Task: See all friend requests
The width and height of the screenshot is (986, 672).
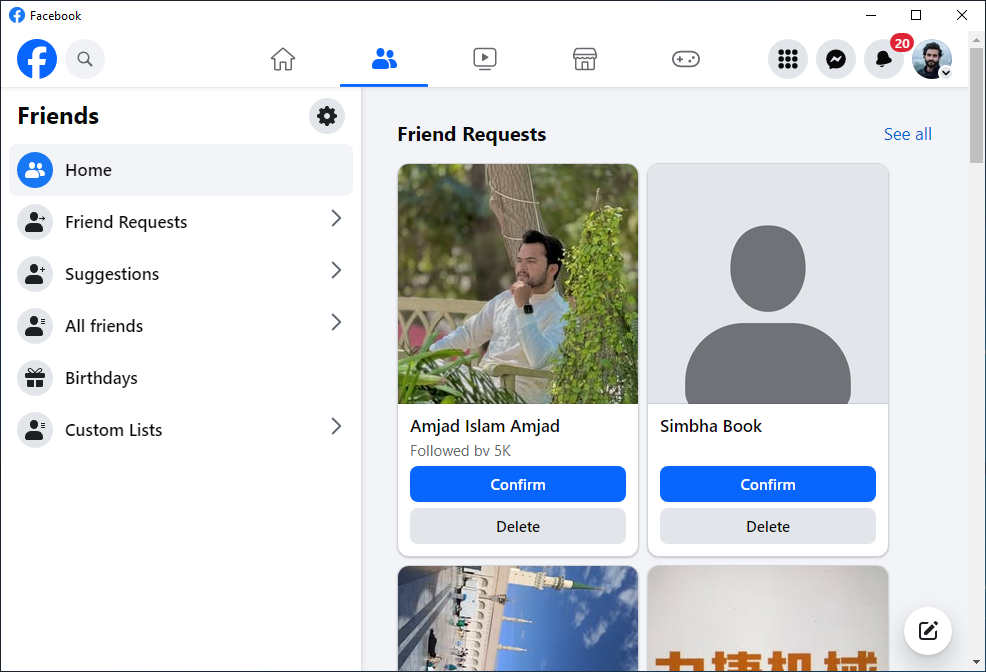Action: (907, 134)
